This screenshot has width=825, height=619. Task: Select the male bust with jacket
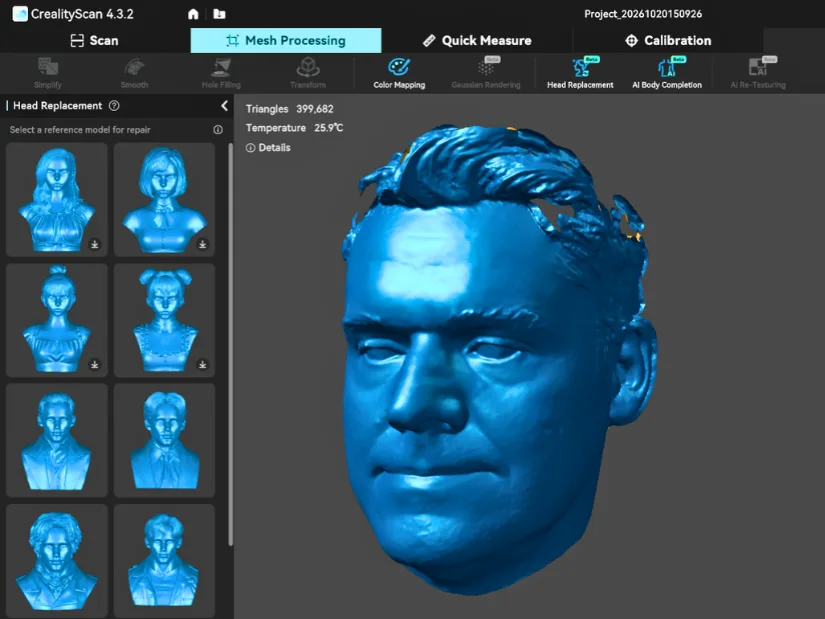[x=164, y=561]
